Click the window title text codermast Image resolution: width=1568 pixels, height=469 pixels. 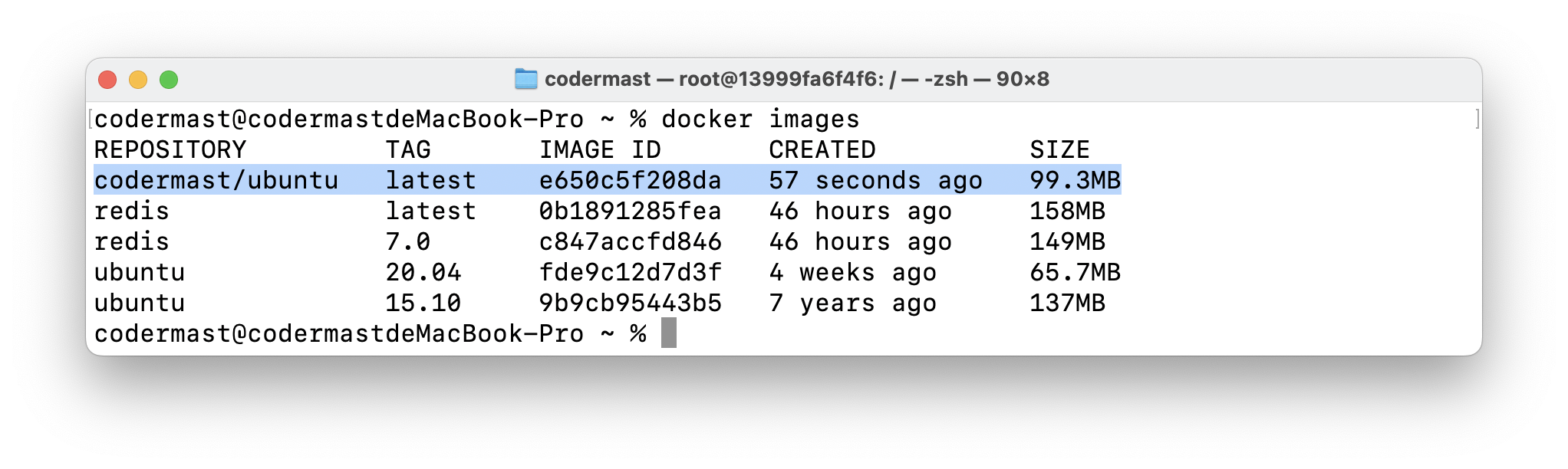click(x=598, y=79)
